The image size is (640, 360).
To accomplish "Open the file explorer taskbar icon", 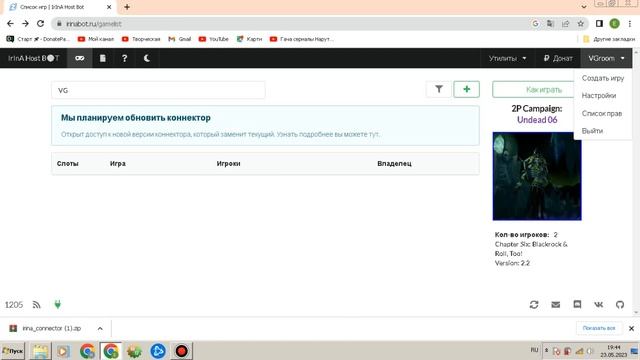I will [40, 351].
